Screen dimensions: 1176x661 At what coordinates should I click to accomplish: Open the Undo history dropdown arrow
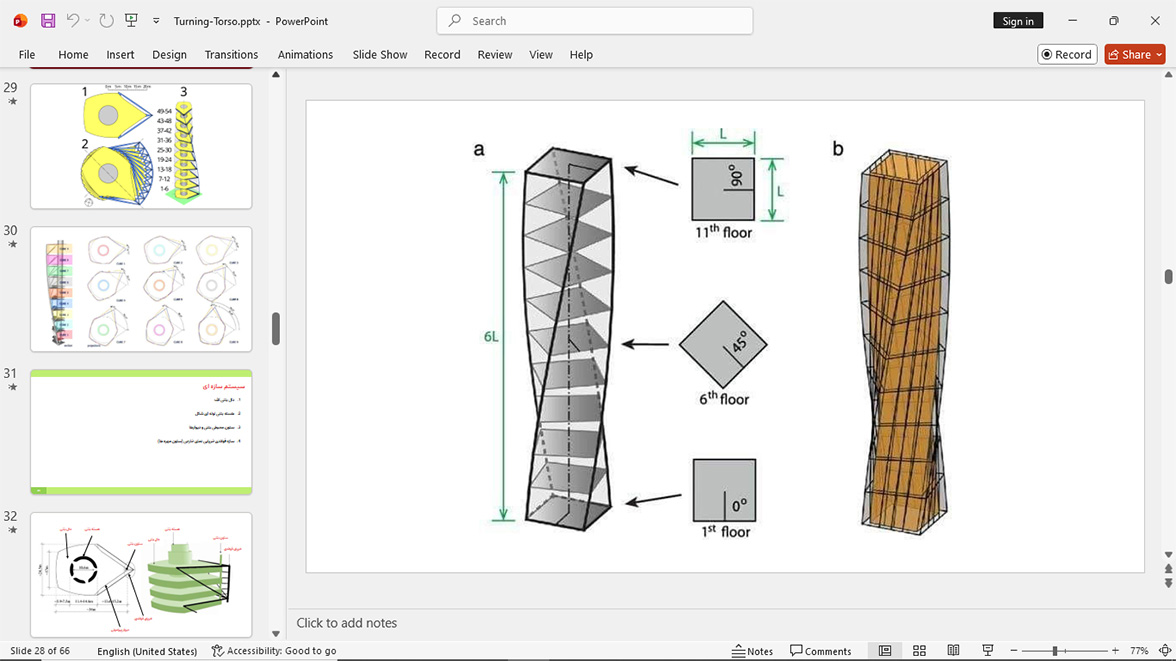pos(87,21)
